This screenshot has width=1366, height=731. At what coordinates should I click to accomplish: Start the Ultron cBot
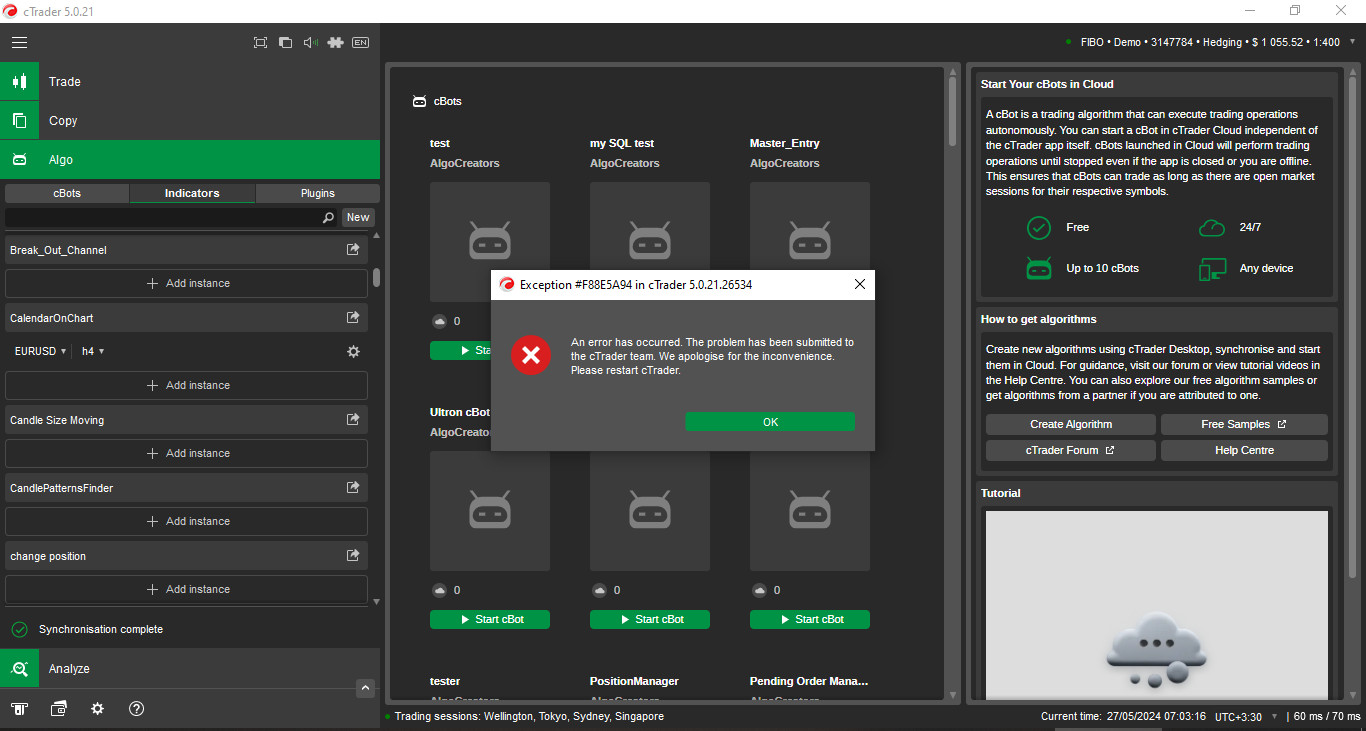[x=490, y=619]
